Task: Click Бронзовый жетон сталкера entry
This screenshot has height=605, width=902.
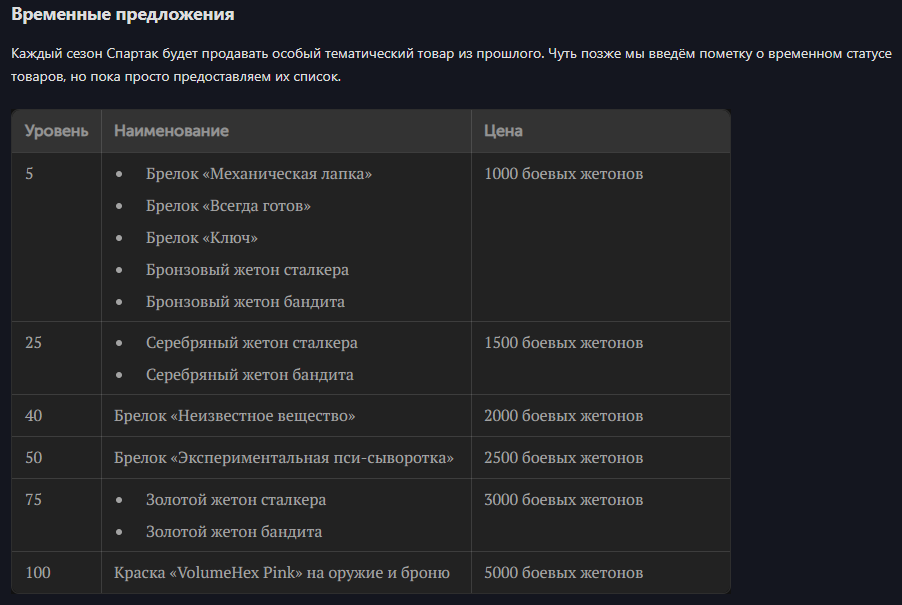Action: coord(247,270)
